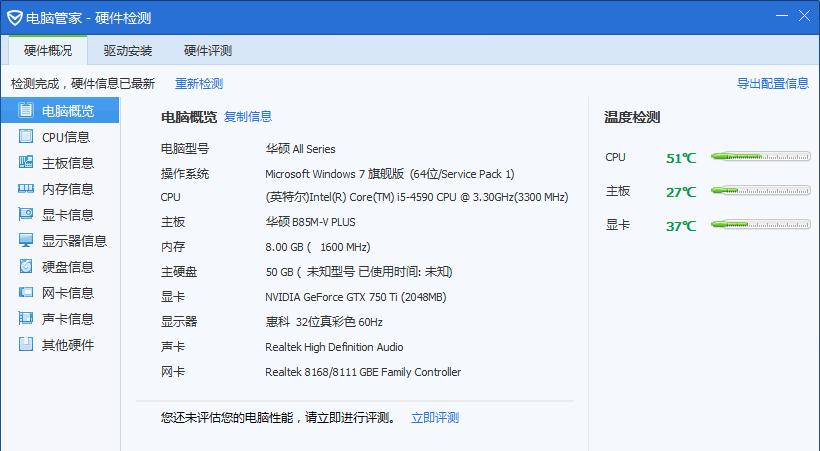Click the 主板 temperature bar at 27℃
Screen dimensions: 820x451
pos(761,190)
